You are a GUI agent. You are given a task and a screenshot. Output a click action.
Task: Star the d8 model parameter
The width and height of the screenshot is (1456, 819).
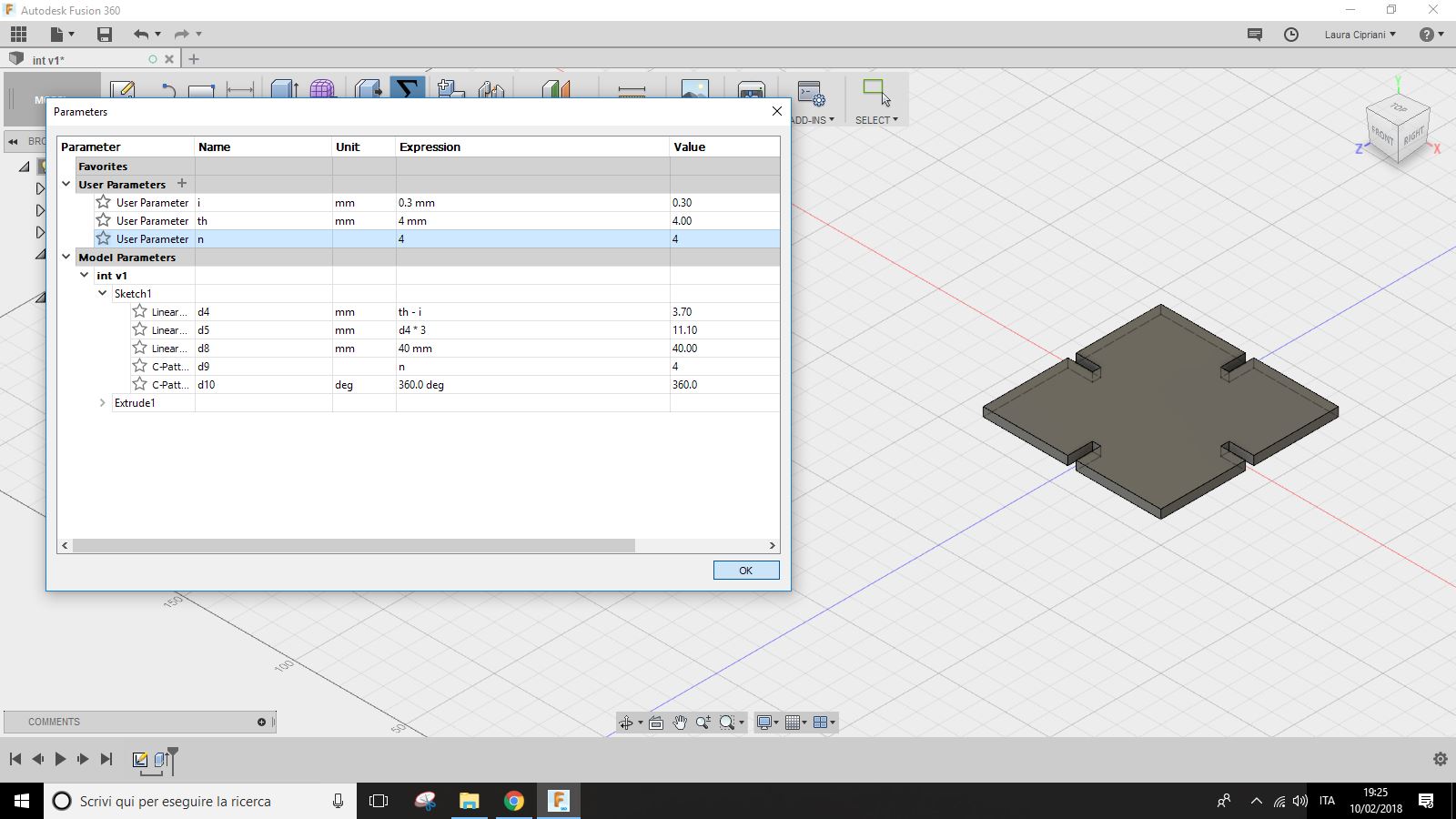tap(139, 348)
